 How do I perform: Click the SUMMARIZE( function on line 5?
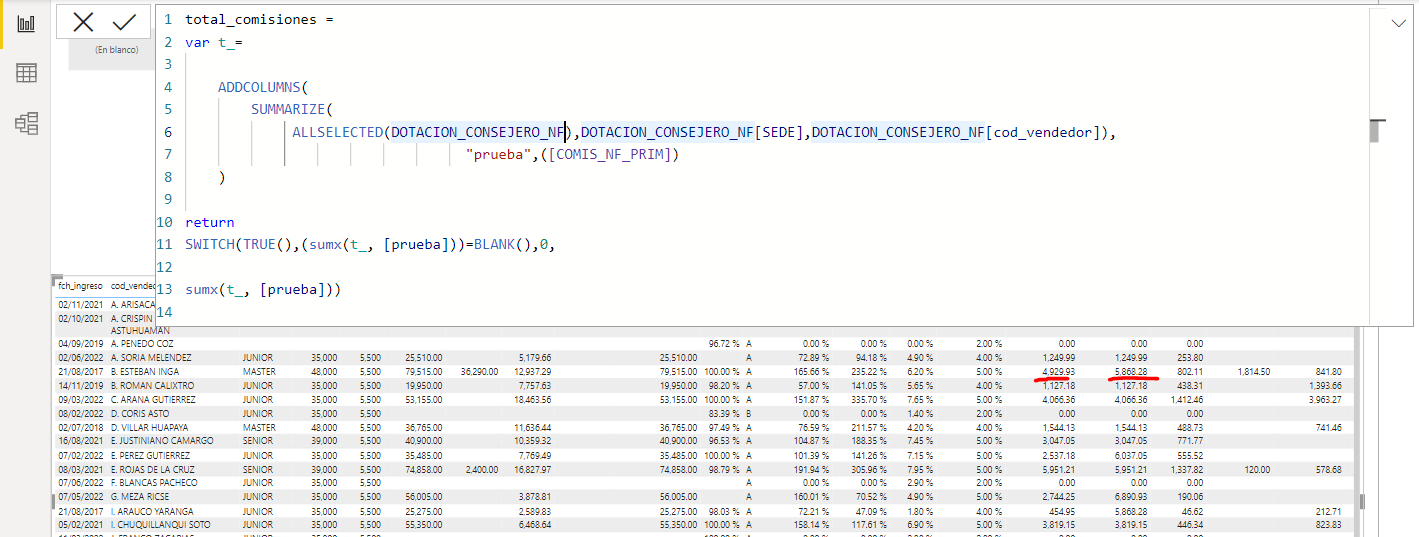291,109
